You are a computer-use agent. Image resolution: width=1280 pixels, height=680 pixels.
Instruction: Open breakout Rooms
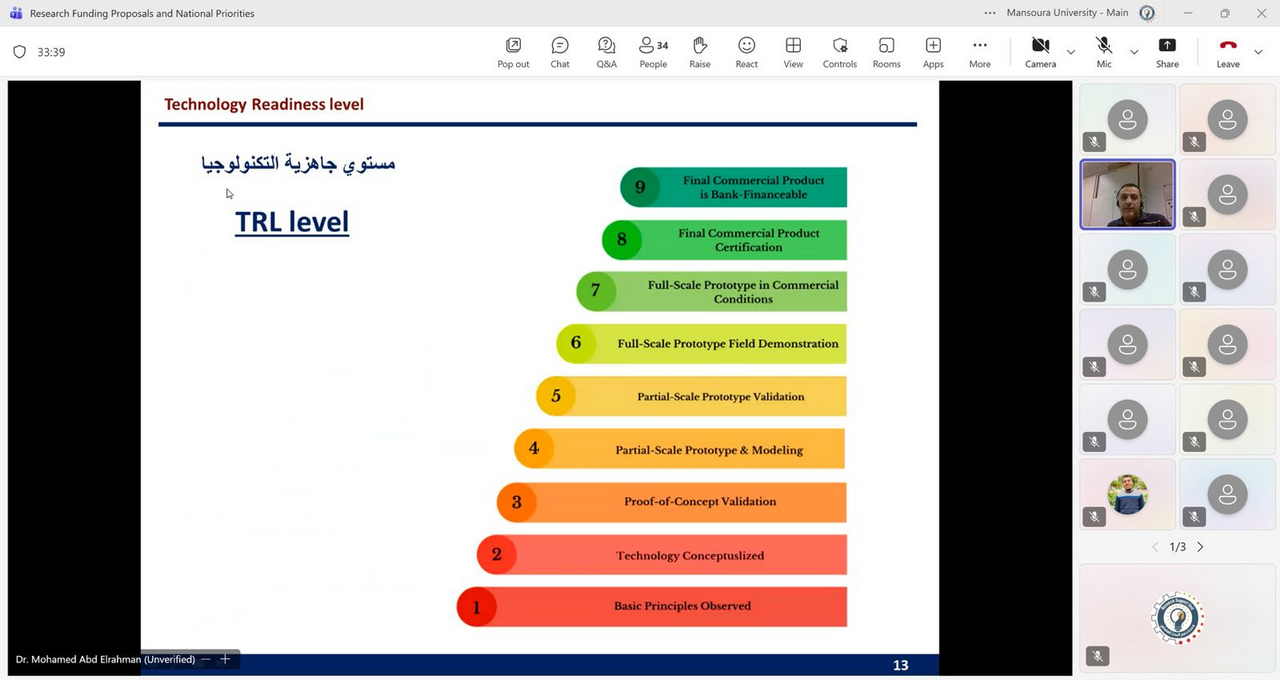coord(886,52)
